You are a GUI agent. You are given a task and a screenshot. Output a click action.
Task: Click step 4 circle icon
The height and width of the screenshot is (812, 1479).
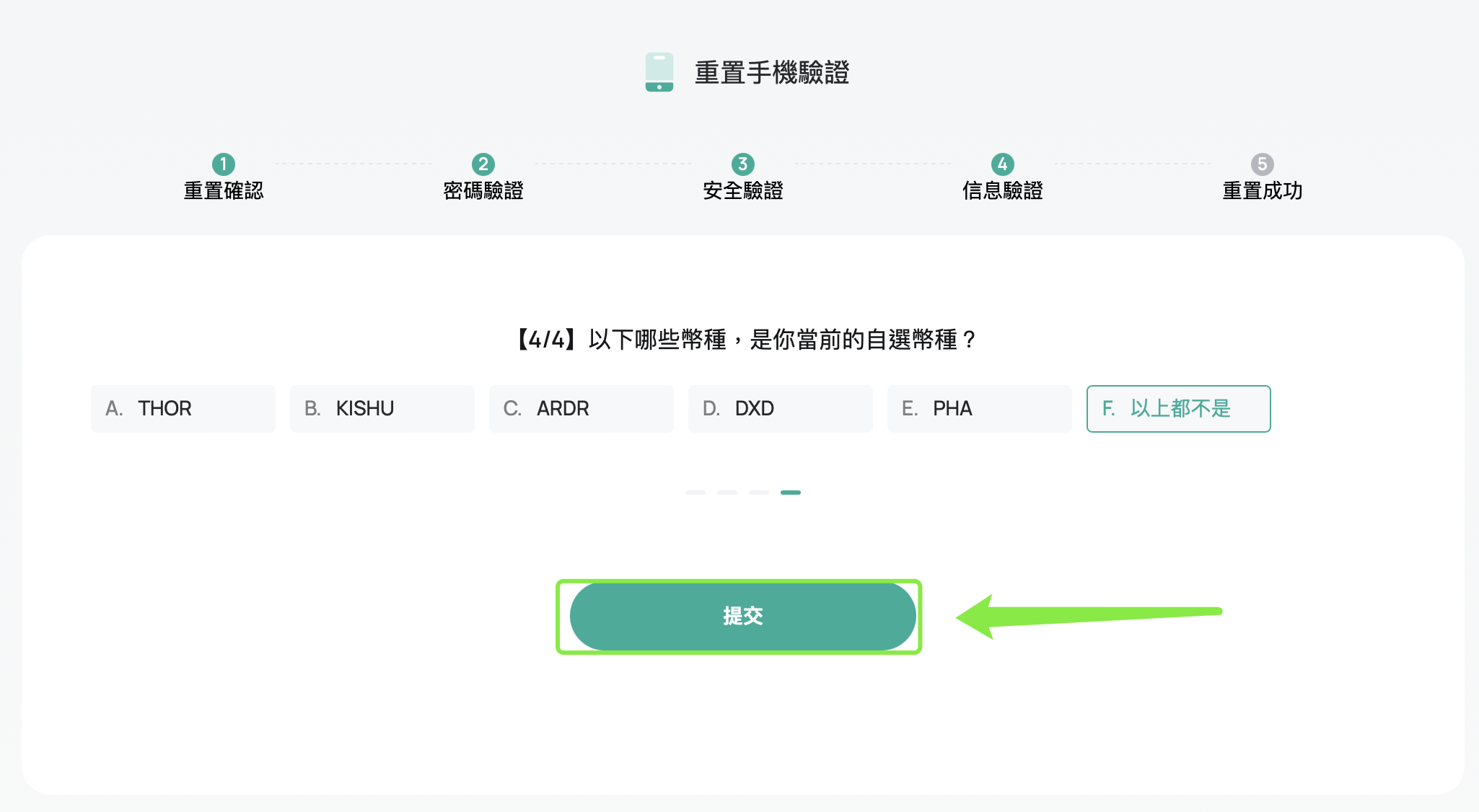(x=1003, y=164)
